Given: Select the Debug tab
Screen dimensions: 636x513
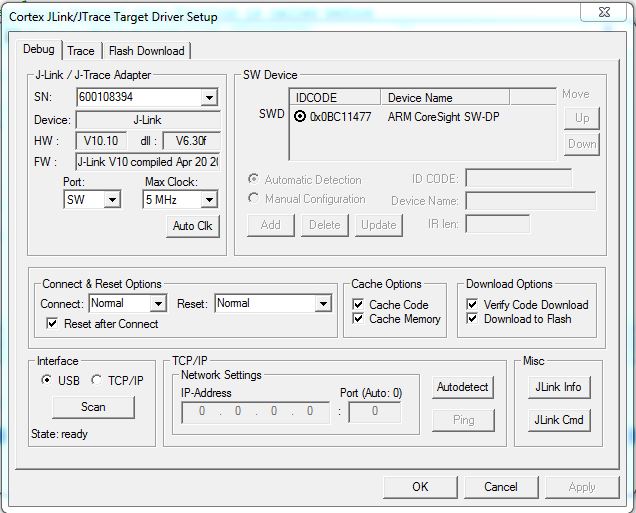Looking at the screenshot, I should 39,49.
